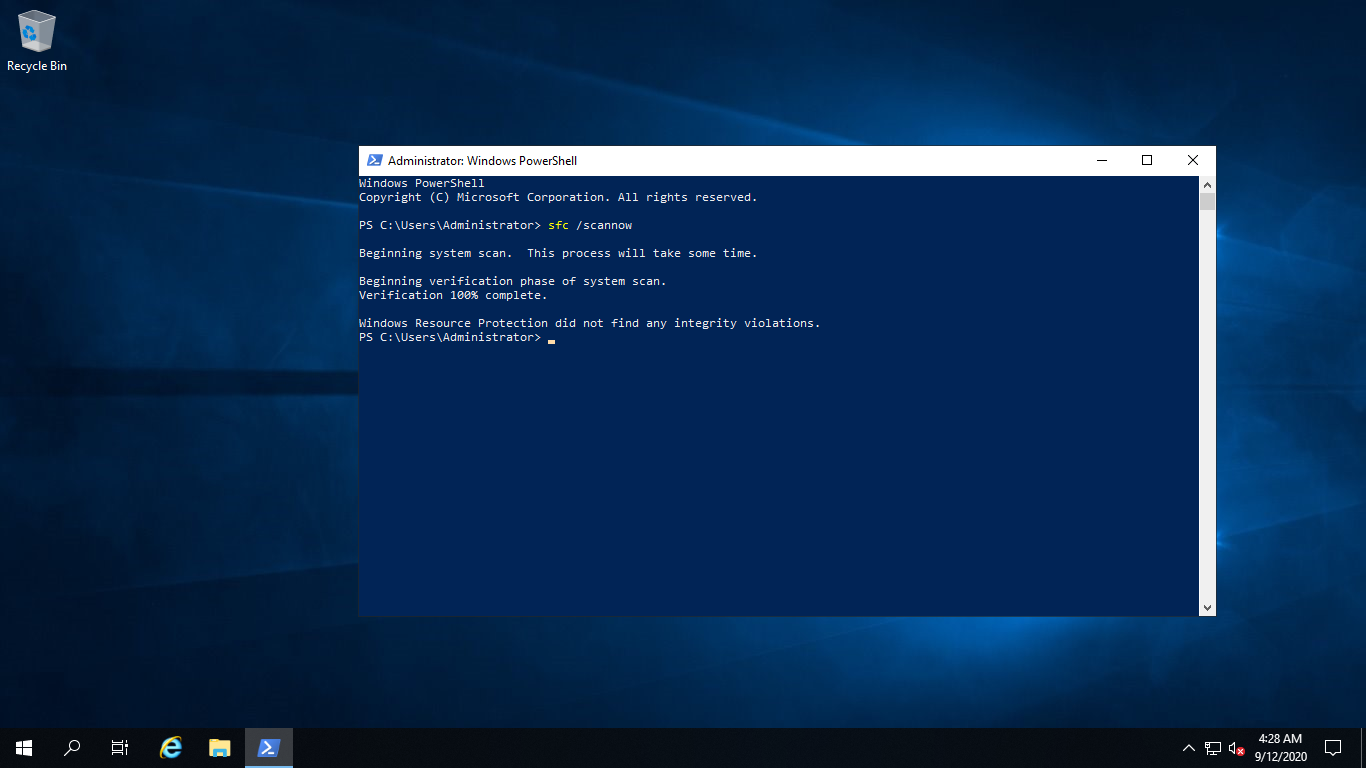The image size is (1366, 768).
Task: Click 'Administrator: Windows PowerShell' title text
Action: coord(482,160)
